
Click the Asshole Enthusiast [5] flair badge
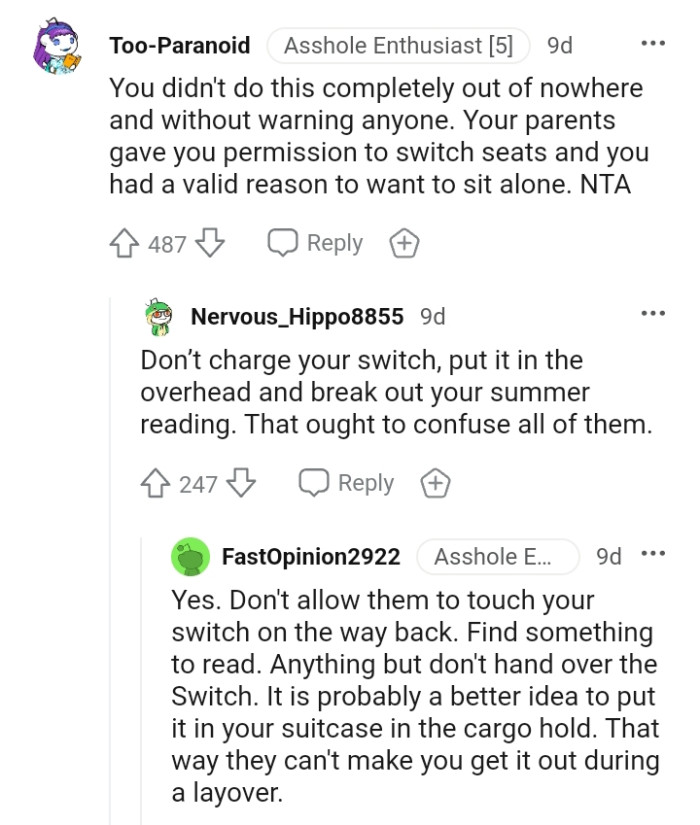398,44
